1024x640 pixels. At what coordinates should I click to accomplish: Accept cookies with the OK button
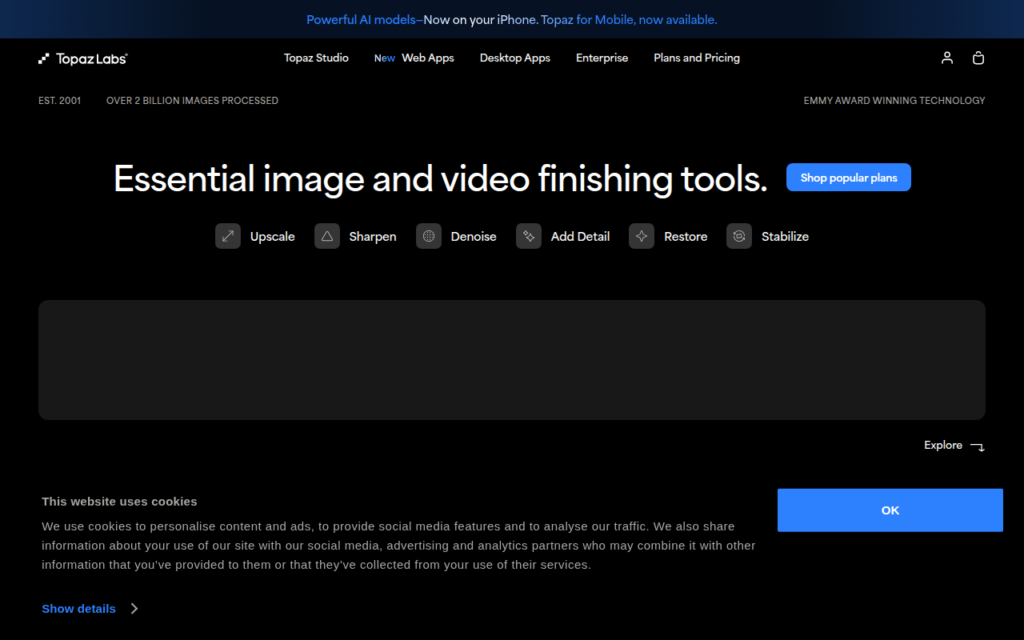[x=890, y=510]
